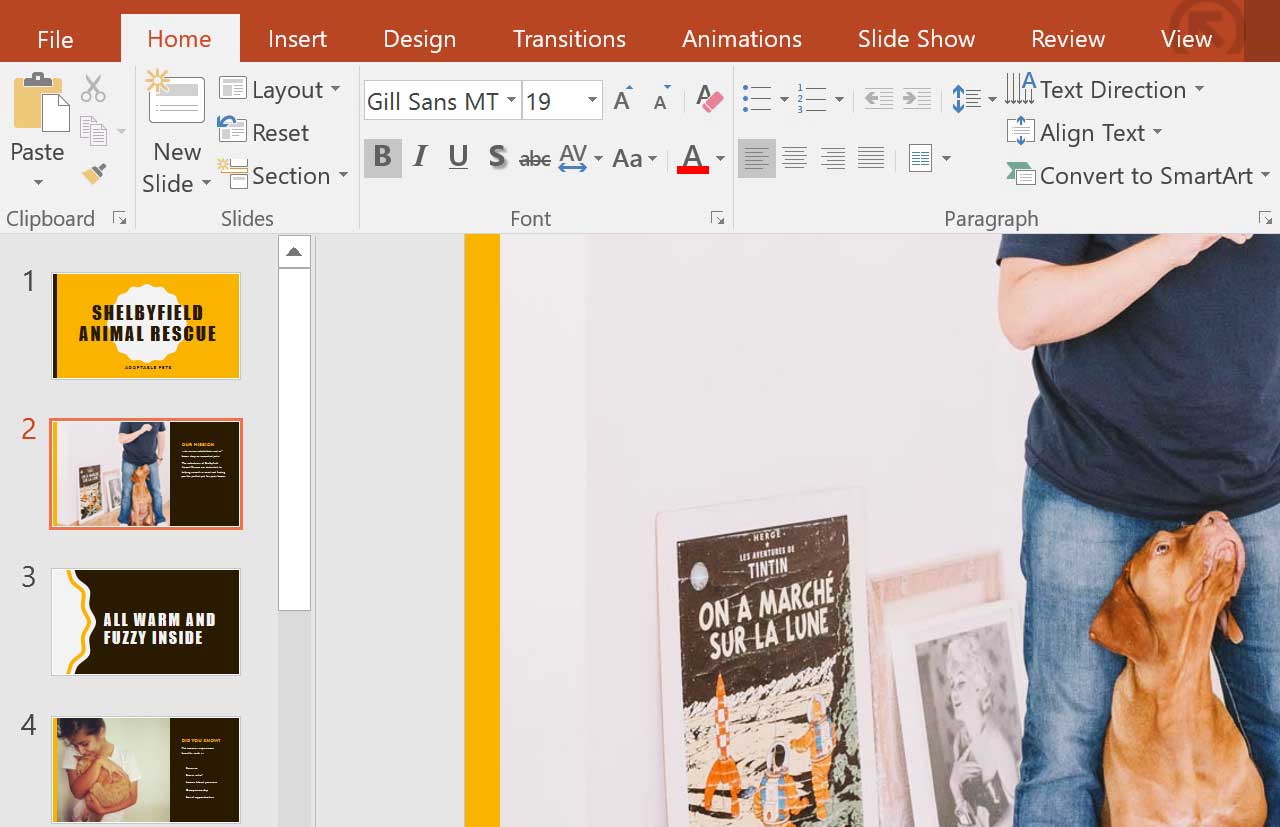The width and height of the screenshot is (1280, 827).
Task: Clear all formatting with the eraser icon
Action: point(707,98)
